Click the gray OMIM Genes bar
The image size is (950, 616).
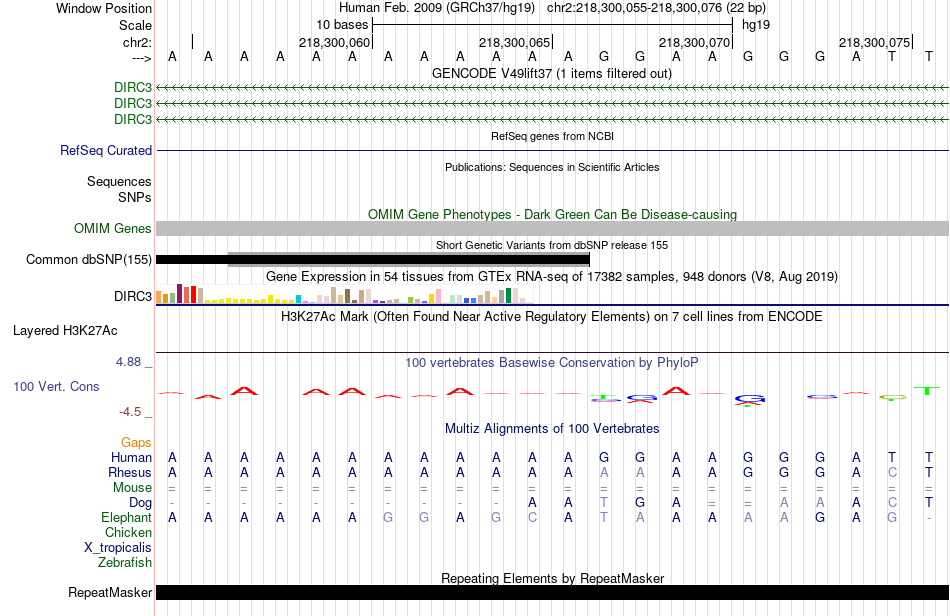click(552, 228)
